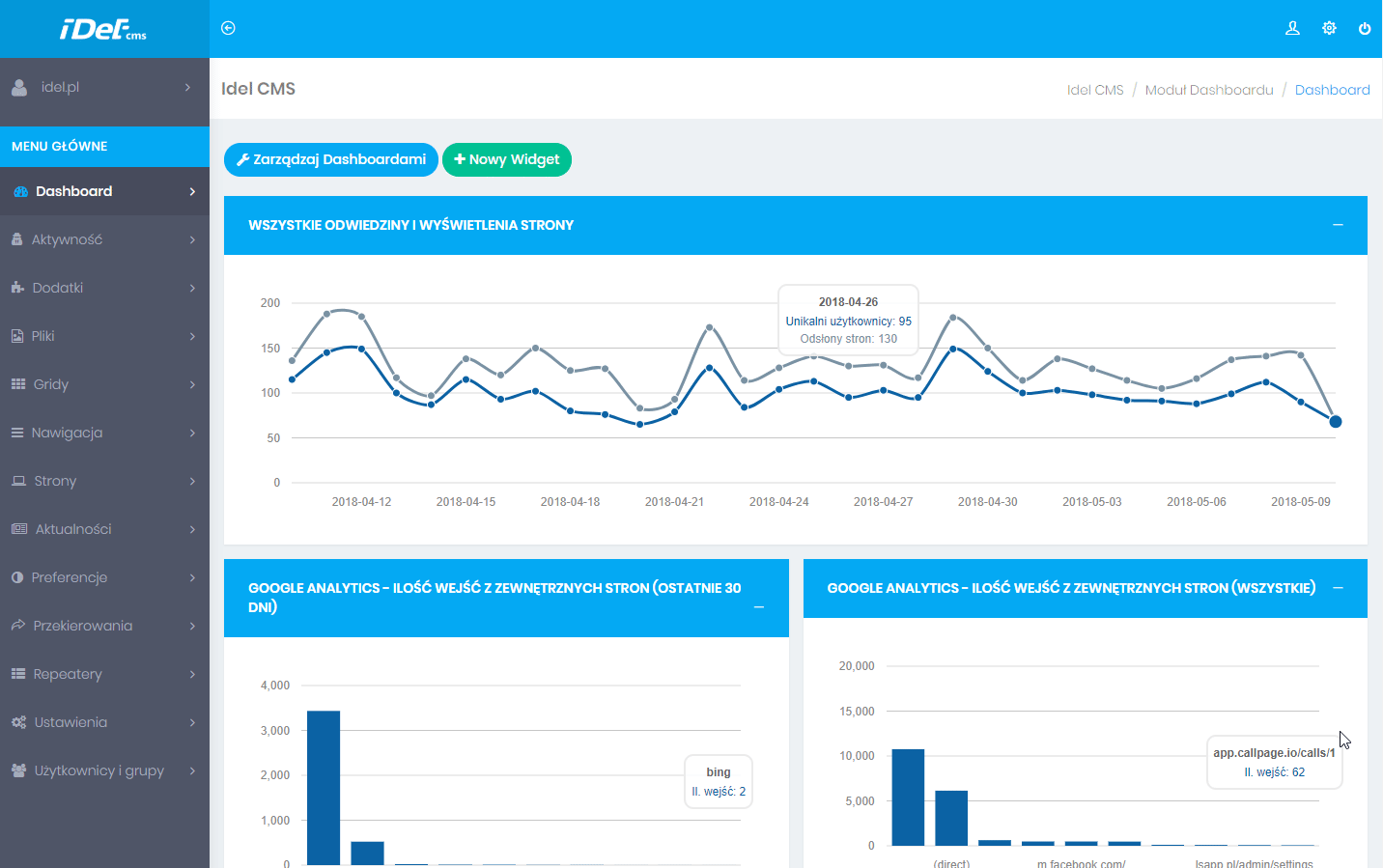The height and width of the screenshot is (868, 1383).
Task: Click the Przekierowania share arrow icon
Action: (x=18, y=625)
